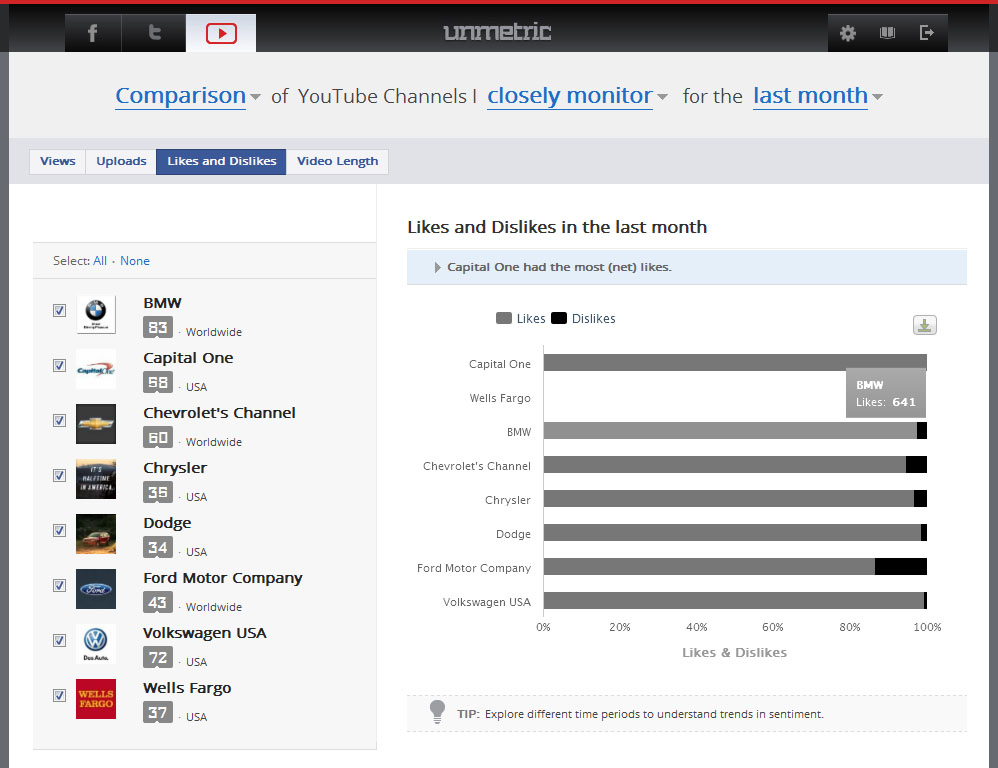
Task: Toggle the Wells Fargo checkbox
Action: [59, 695]
